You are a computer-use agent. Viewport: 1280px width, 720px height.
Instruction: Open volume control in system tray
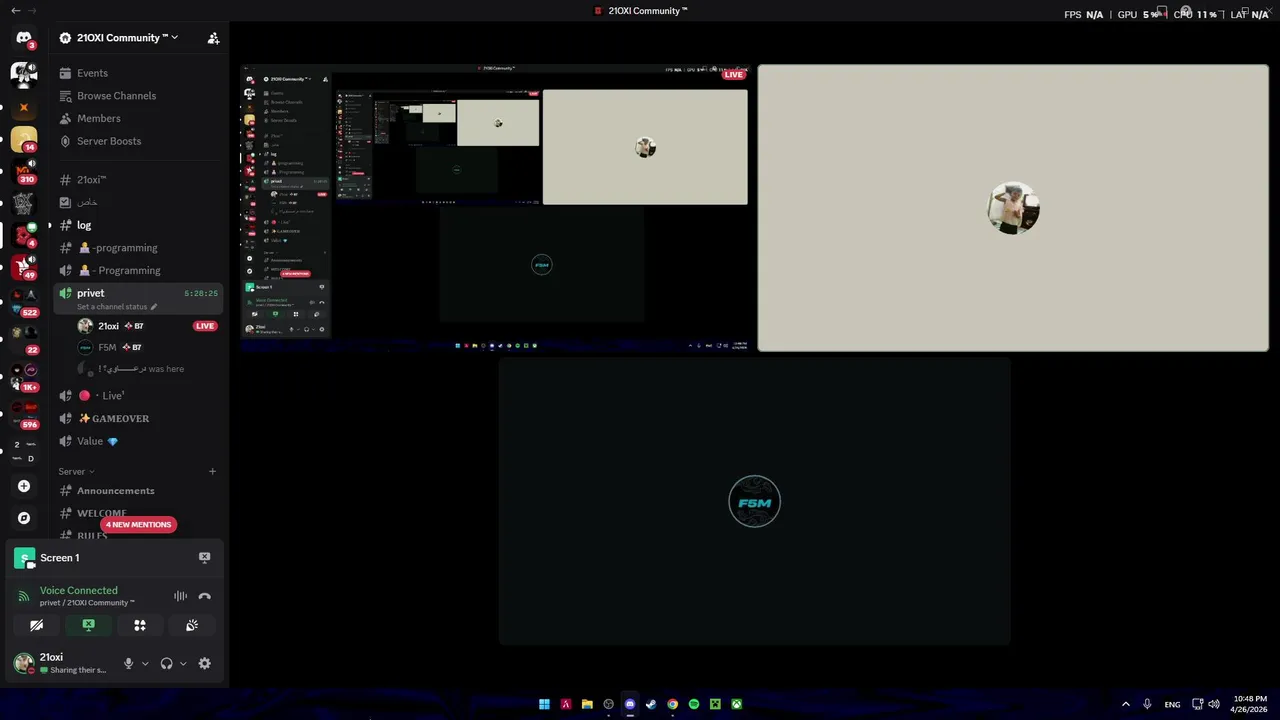click(1214, 704)
